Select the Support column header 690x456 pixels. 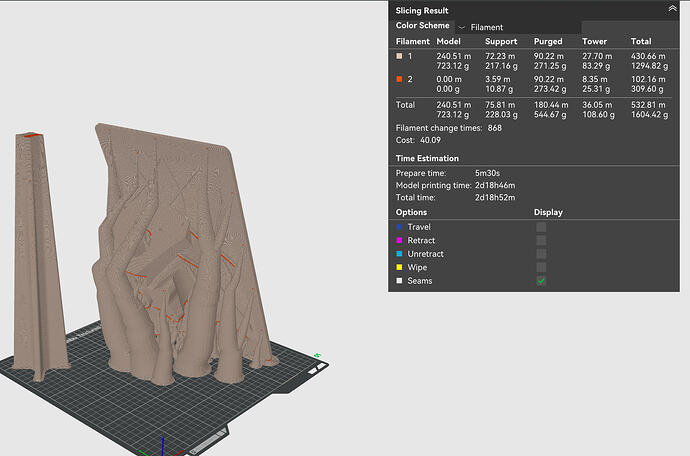pos(501,41)
